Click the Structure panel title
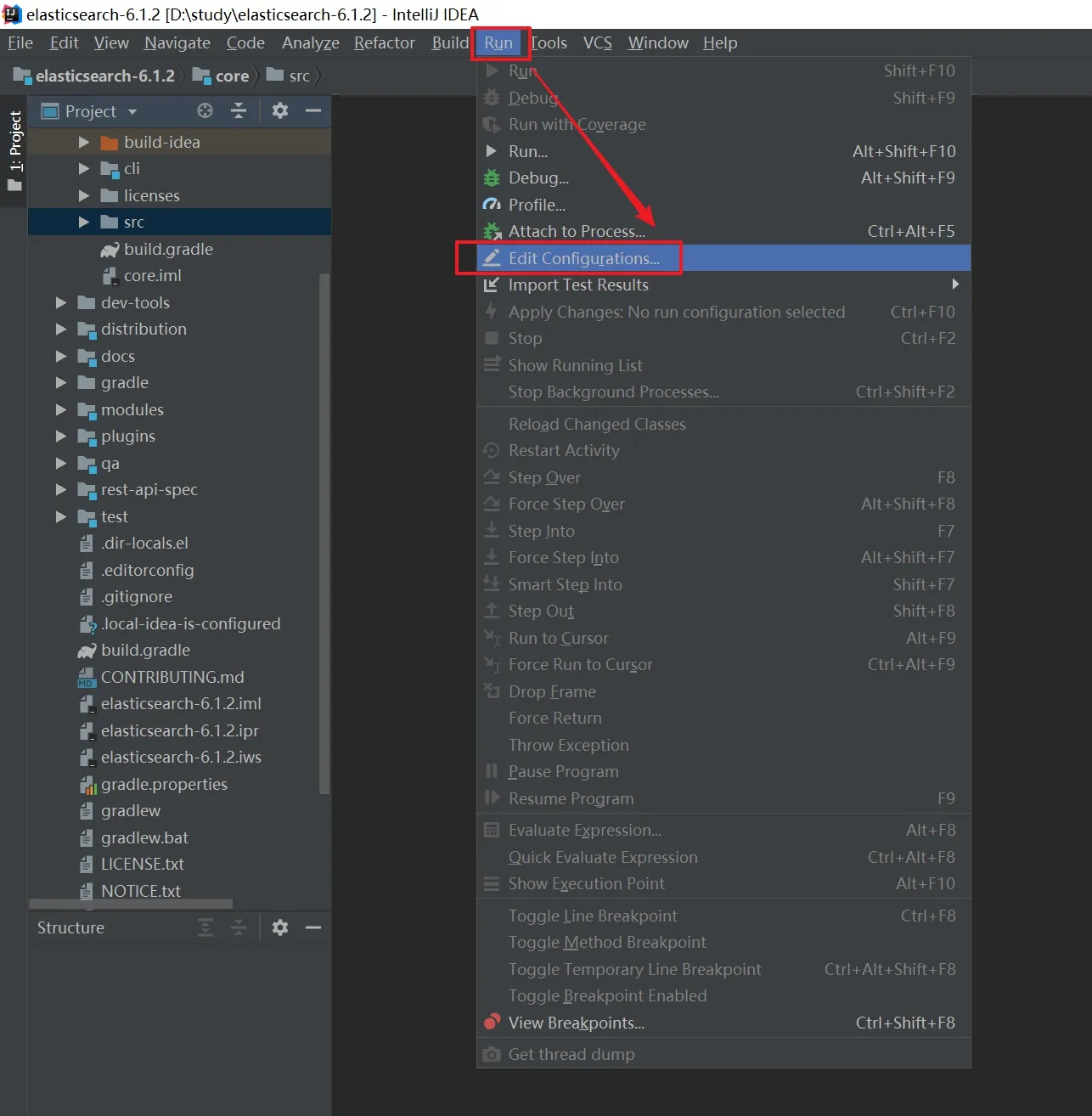The width and height of the screenshot is (1092, 1116). coord(70,927)
